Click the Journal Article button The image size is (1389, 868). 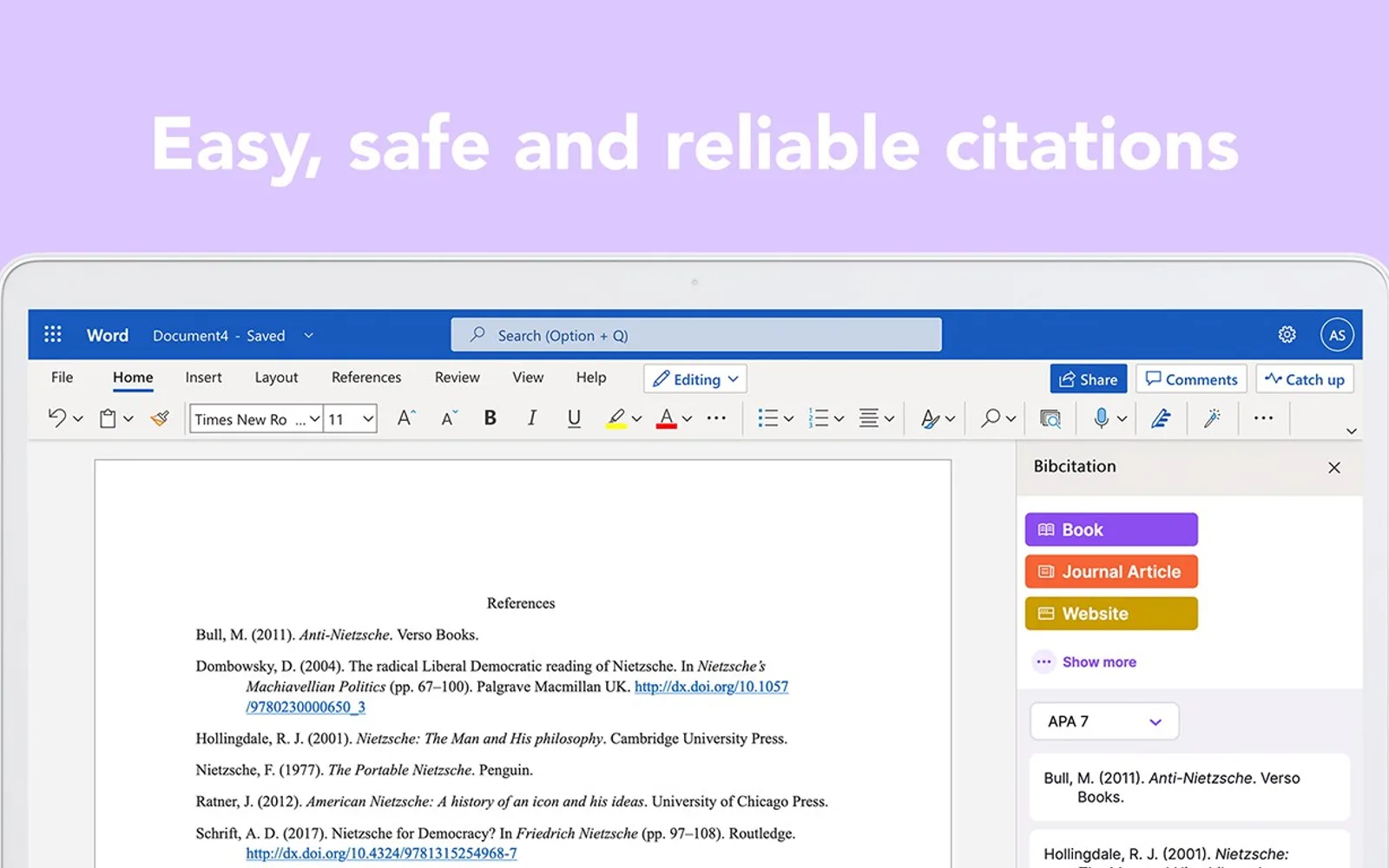point(1111,571)
